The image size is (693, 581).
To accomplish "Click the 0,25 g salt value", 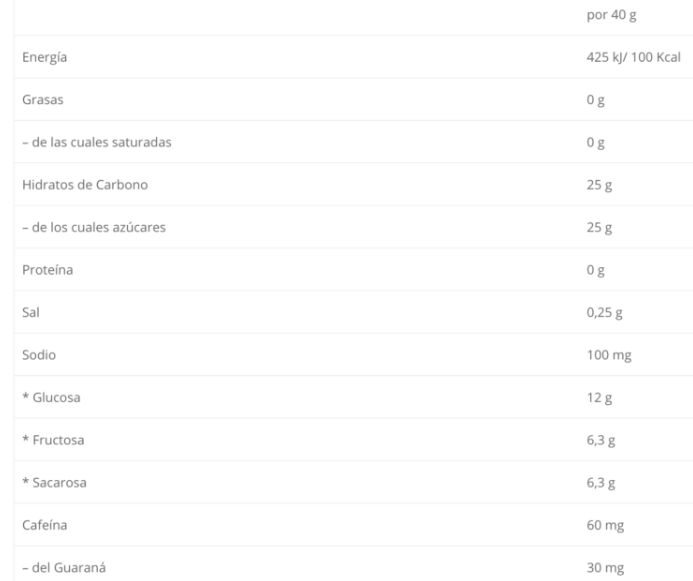I will click(x=604, y=313).
